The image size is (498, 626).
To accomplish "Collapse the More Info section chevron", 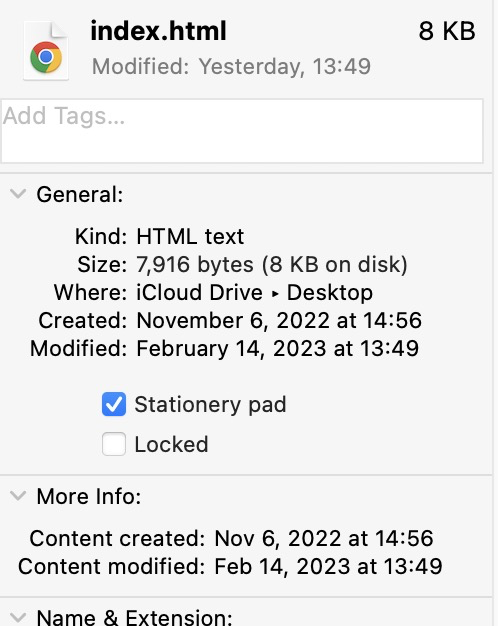I will (18, 496).
